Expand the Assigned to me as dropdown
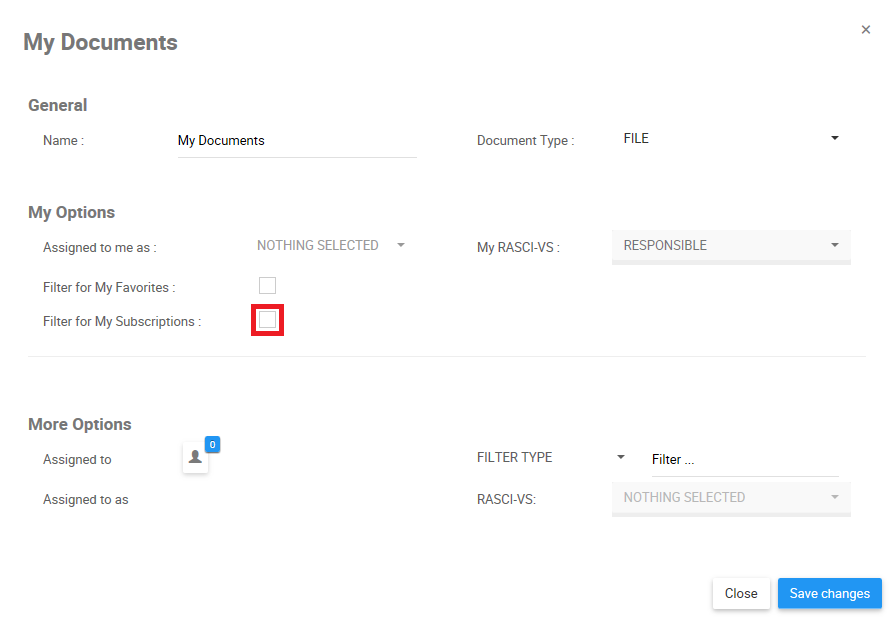 (330, 245)
